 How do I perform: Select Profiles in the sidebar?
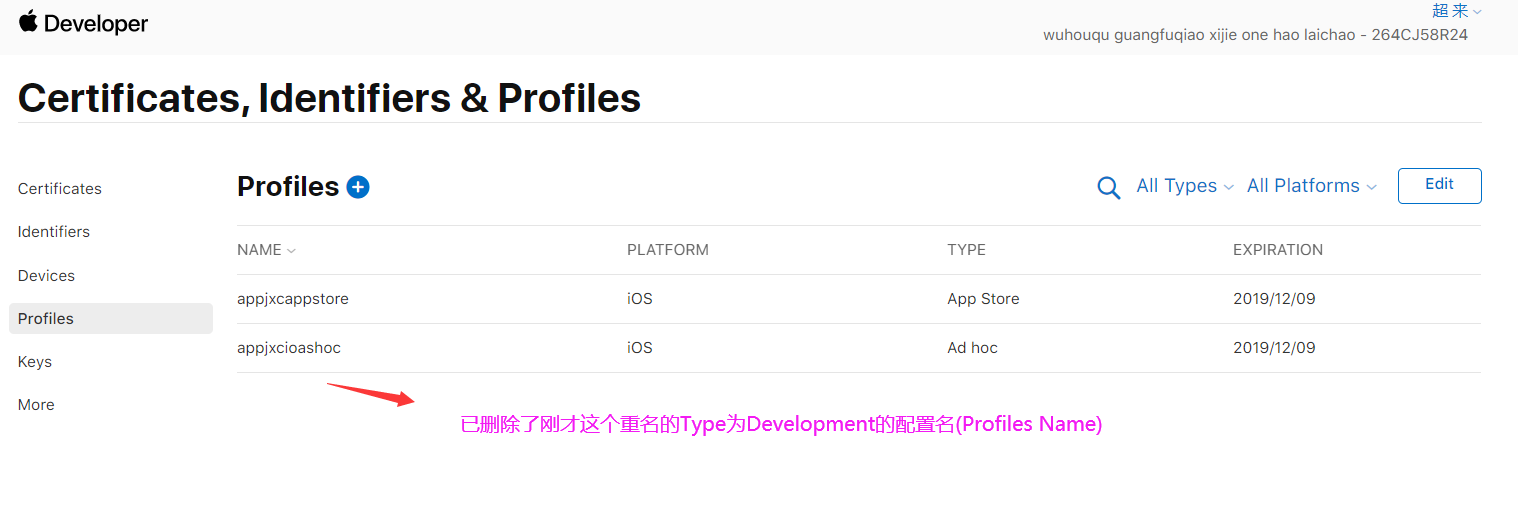(46, 319)
